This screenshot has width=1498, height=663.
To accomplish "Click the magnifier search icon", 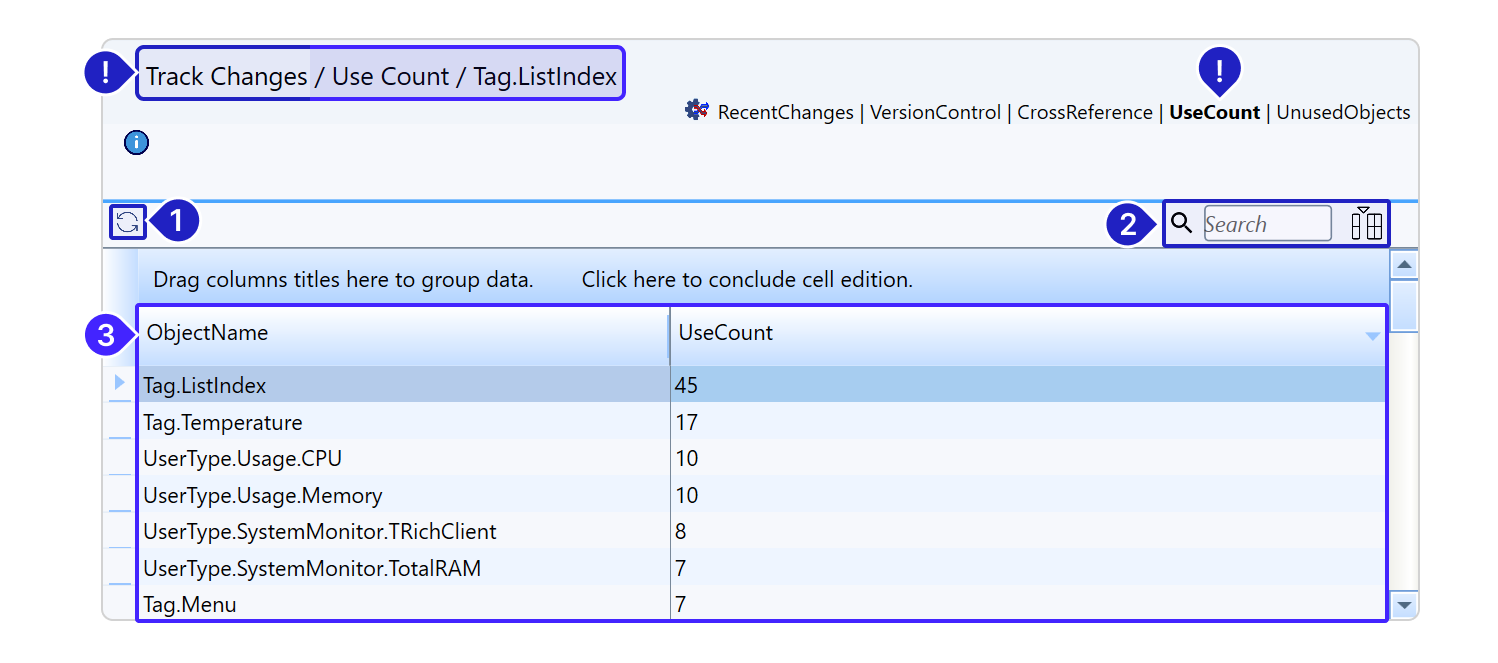I will click(1182, 223).
